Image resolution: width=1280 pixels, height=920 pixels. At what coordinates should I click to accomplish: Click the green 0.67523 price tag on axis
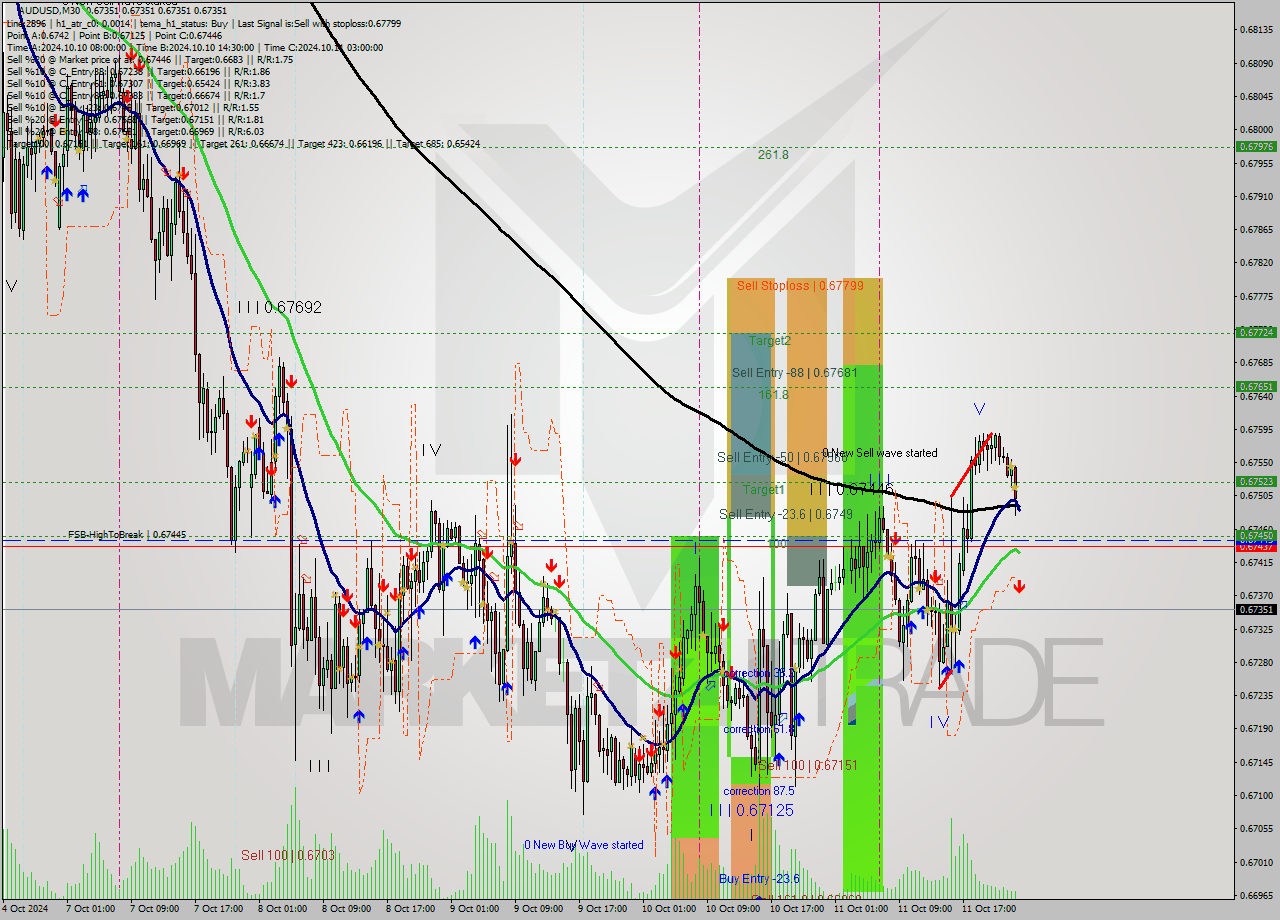[x=1256, y=481]
